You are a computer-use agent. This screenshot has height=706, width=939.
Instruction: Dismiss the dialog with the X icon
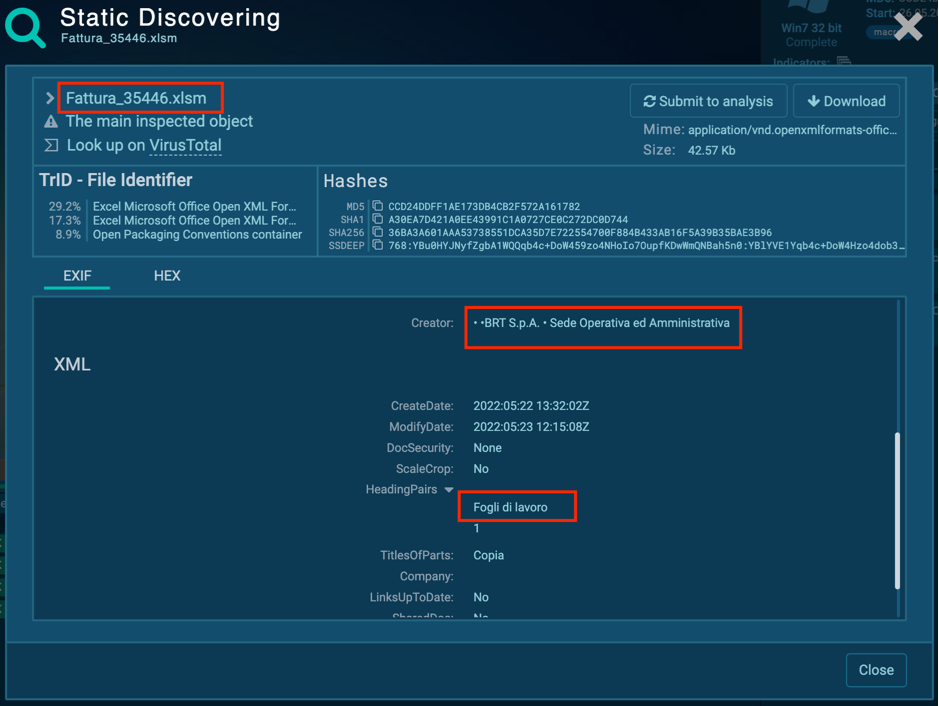[908, 27]
